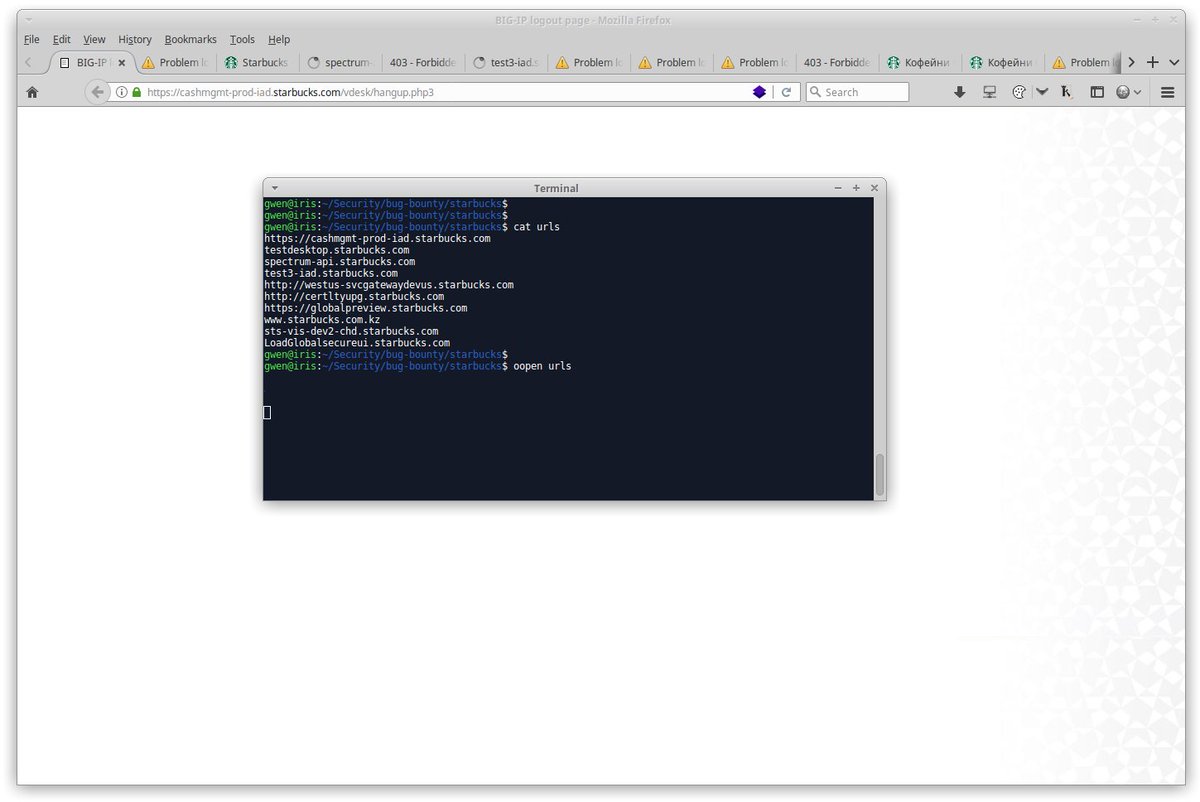
Task: Click the https://cashmgmt-prod-iad.starbucks.com terminal line
Action: point(377,239)
